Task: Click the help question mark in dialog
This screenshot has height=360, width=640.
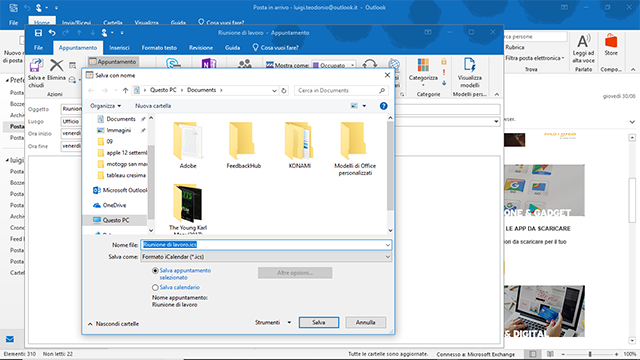Action: (383, 106)
